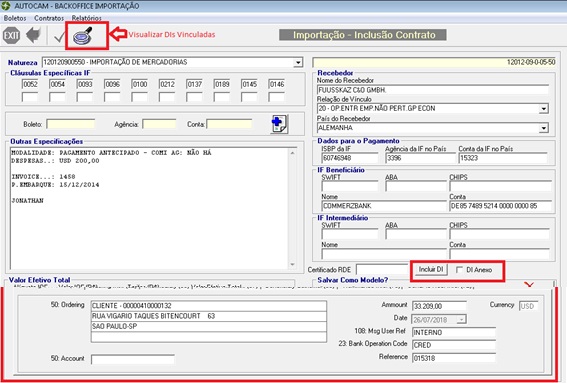Click the Agência input field
Viewport: 567px width, 383px height.
159,124
